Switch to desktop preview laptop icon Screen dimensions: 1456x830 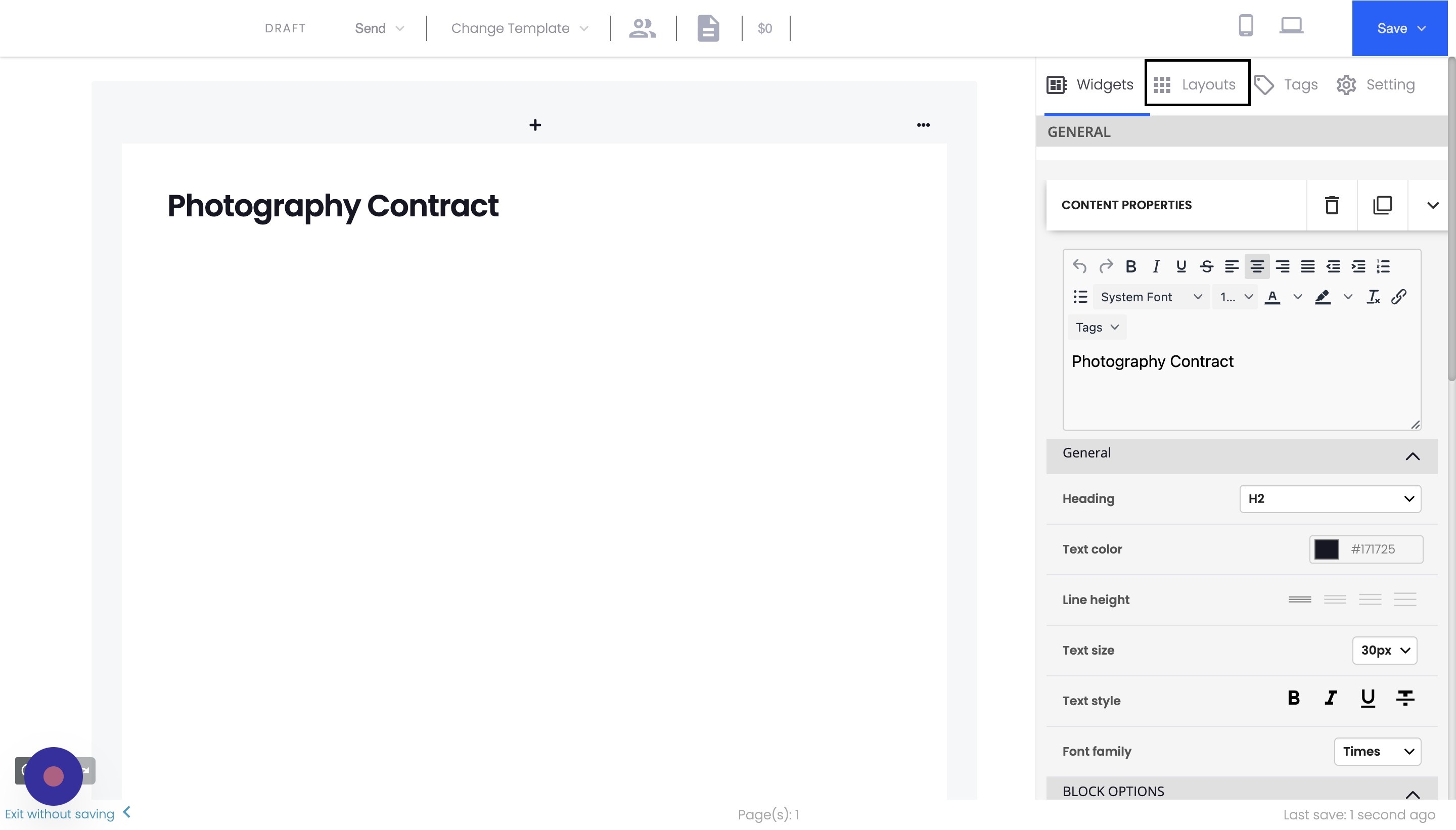point(1291,26)
